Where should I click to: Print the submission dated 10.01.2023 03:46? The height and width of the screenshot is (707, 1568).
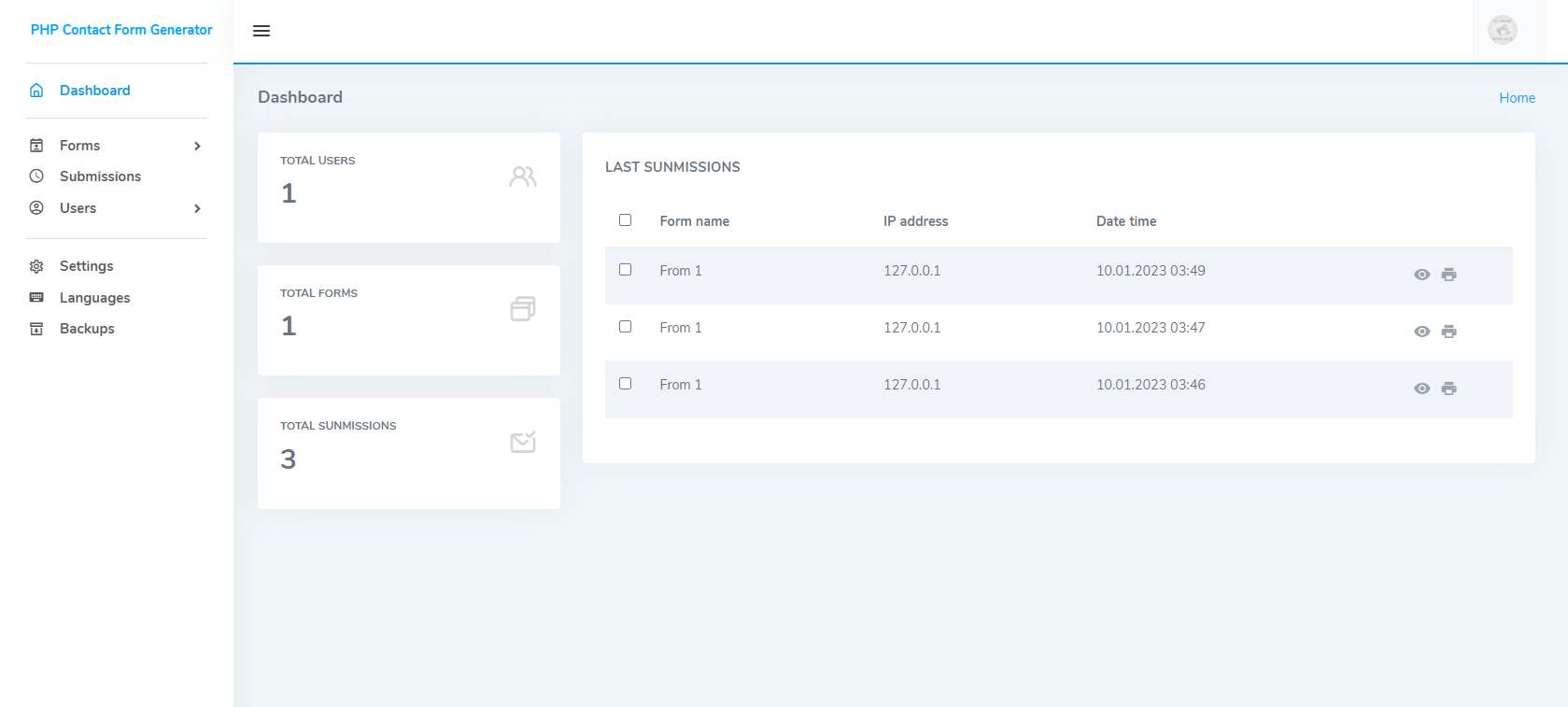point(1448,389)
